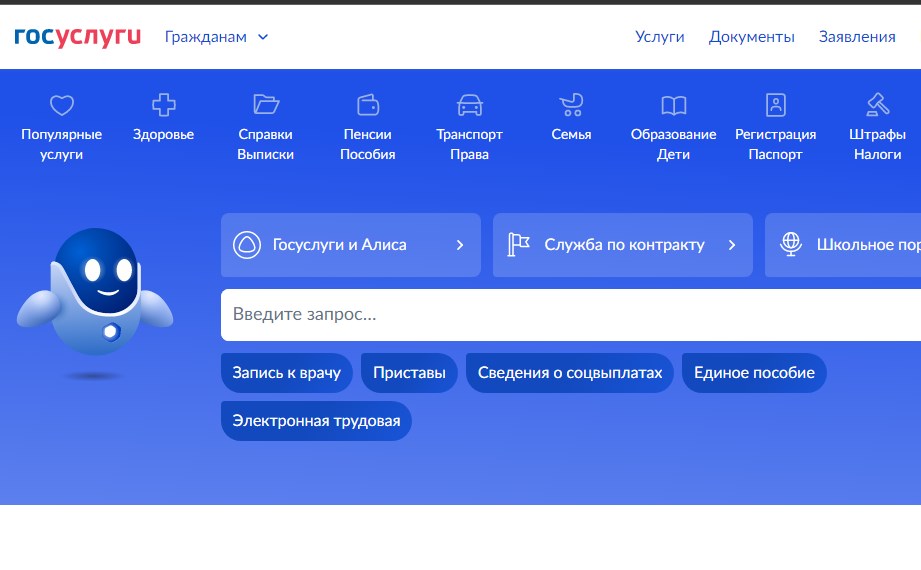Click the Популярные услуги label

pos(62,144)
